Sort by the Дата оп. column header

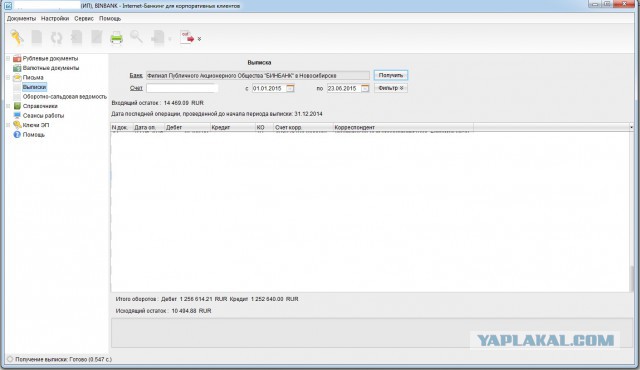tap(148, 128)
